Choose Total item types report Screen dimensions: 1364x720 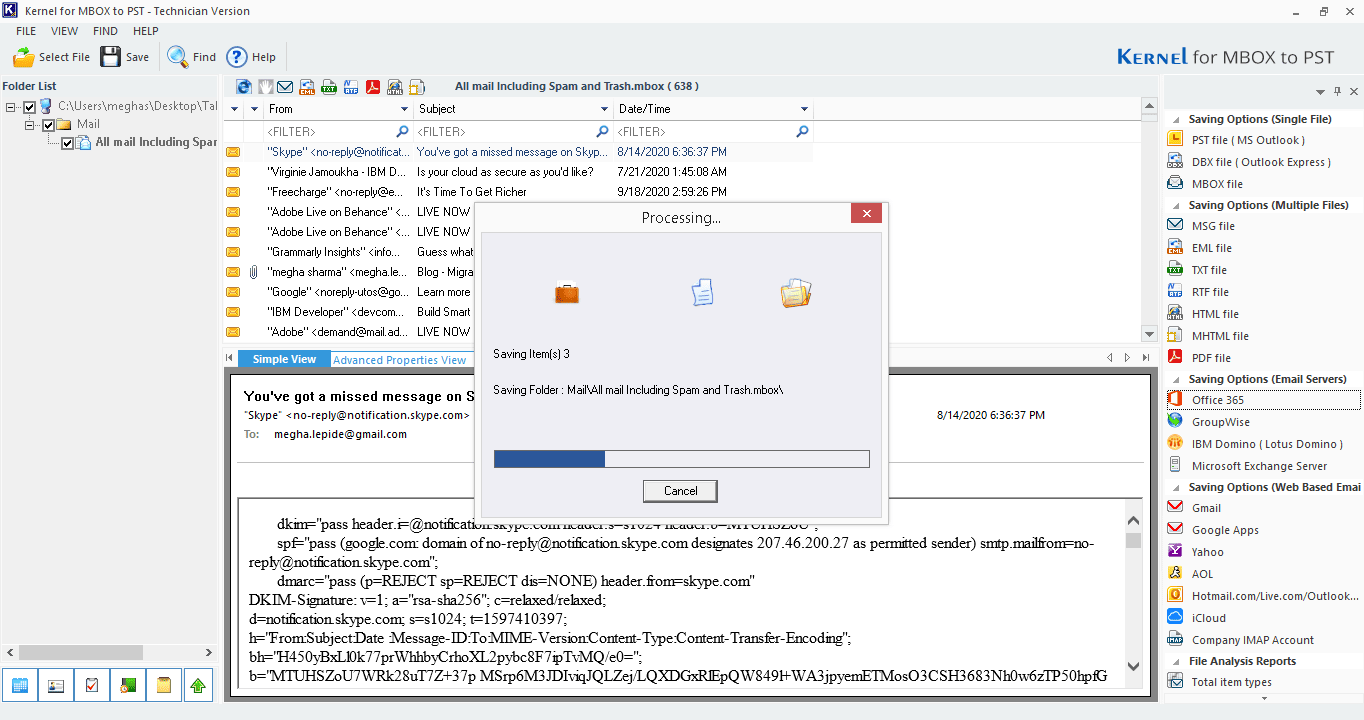pyautogui.click(x=1231, y=682)
